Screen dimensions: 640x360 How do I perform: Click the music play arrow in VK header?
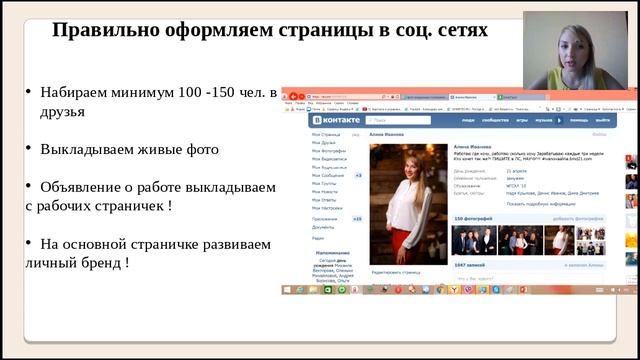tap(559, 120)
